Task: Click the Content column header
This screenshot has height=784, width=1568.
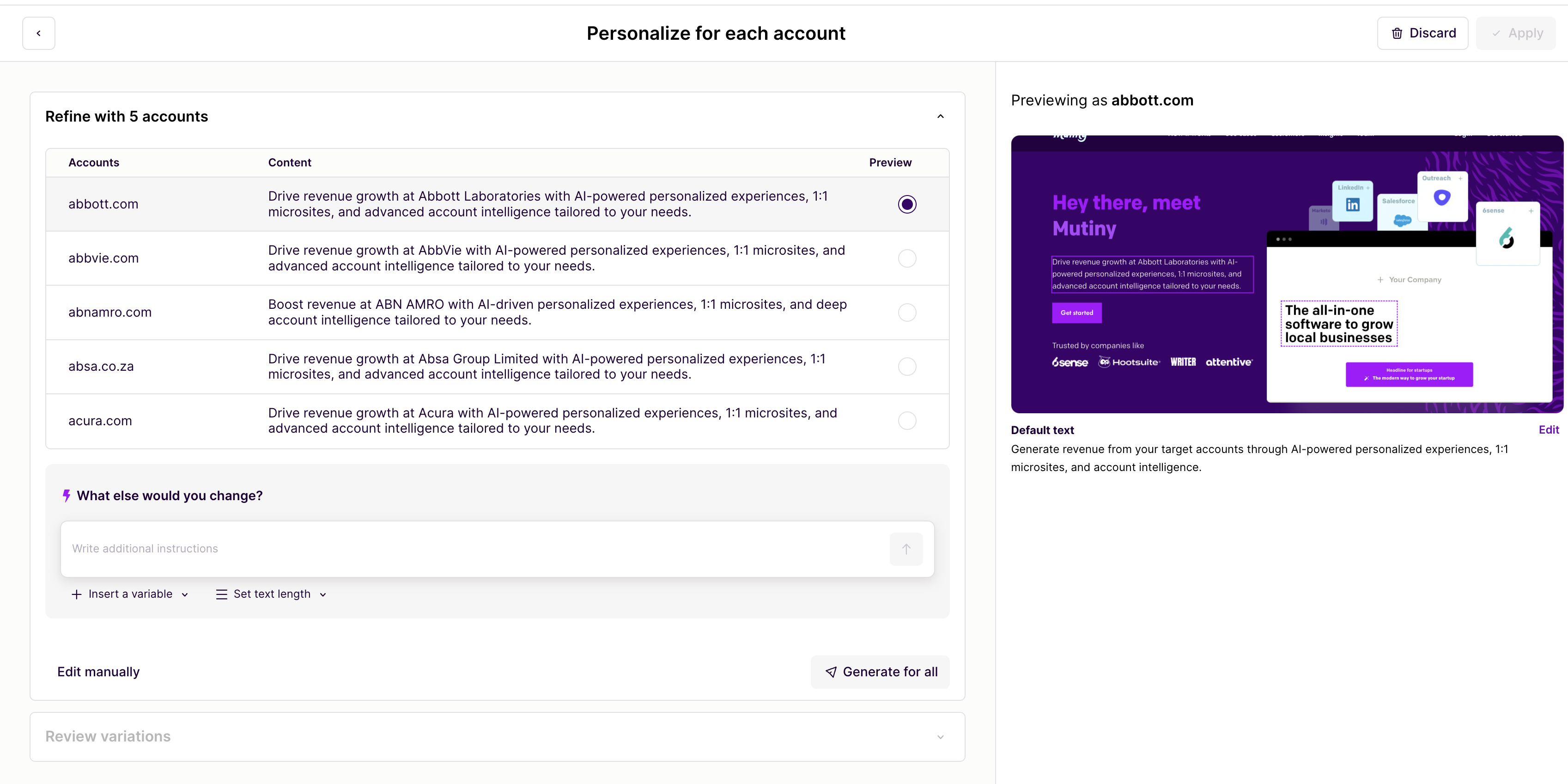Action: click(290, 163)
